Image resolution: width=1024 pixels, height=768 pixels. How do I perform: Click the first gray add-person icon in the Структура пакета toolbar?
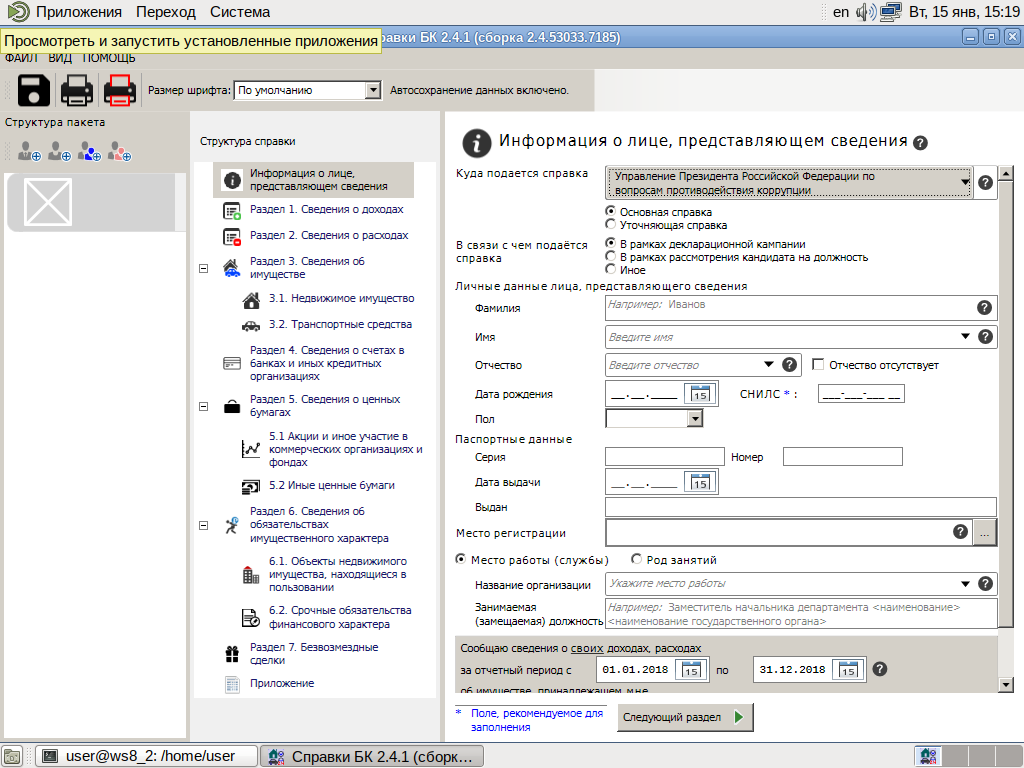29,152
